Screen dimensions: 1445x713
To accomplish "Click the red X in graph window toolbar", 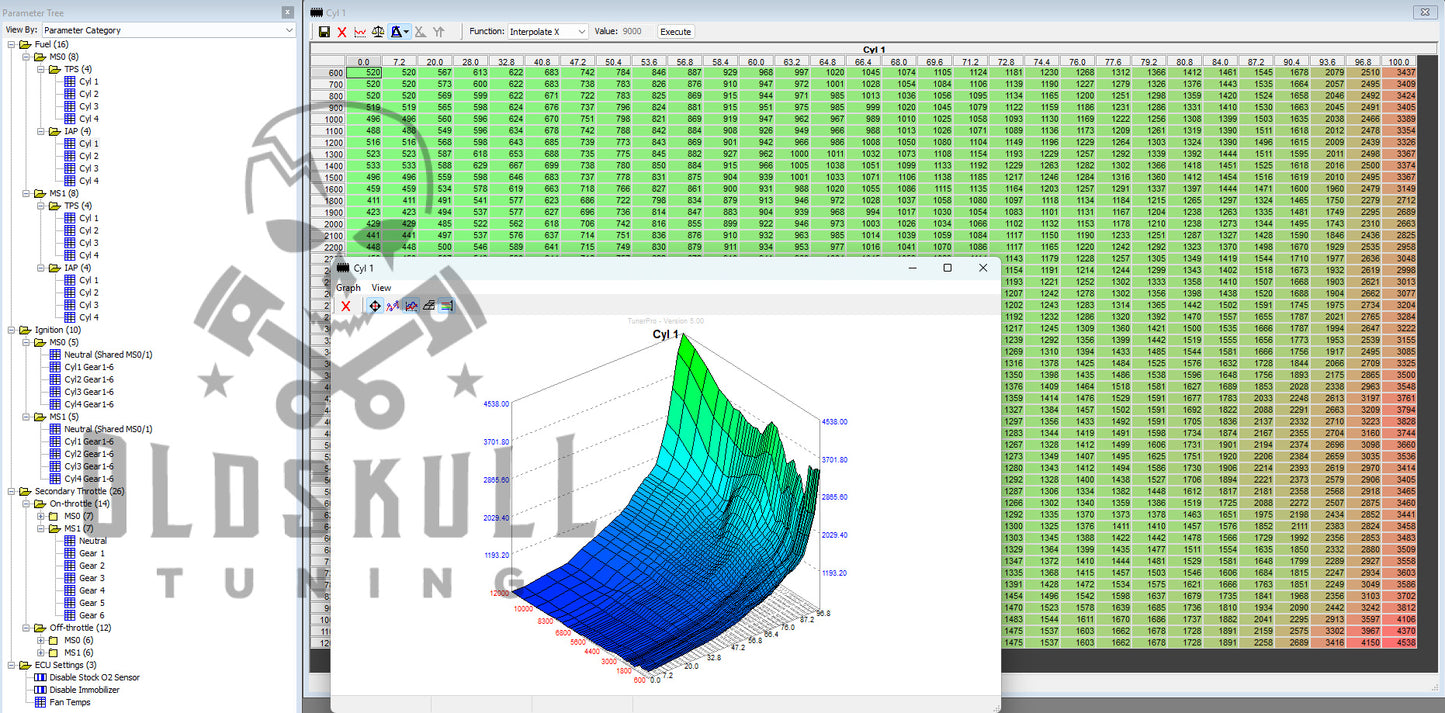I will [345, 306].
